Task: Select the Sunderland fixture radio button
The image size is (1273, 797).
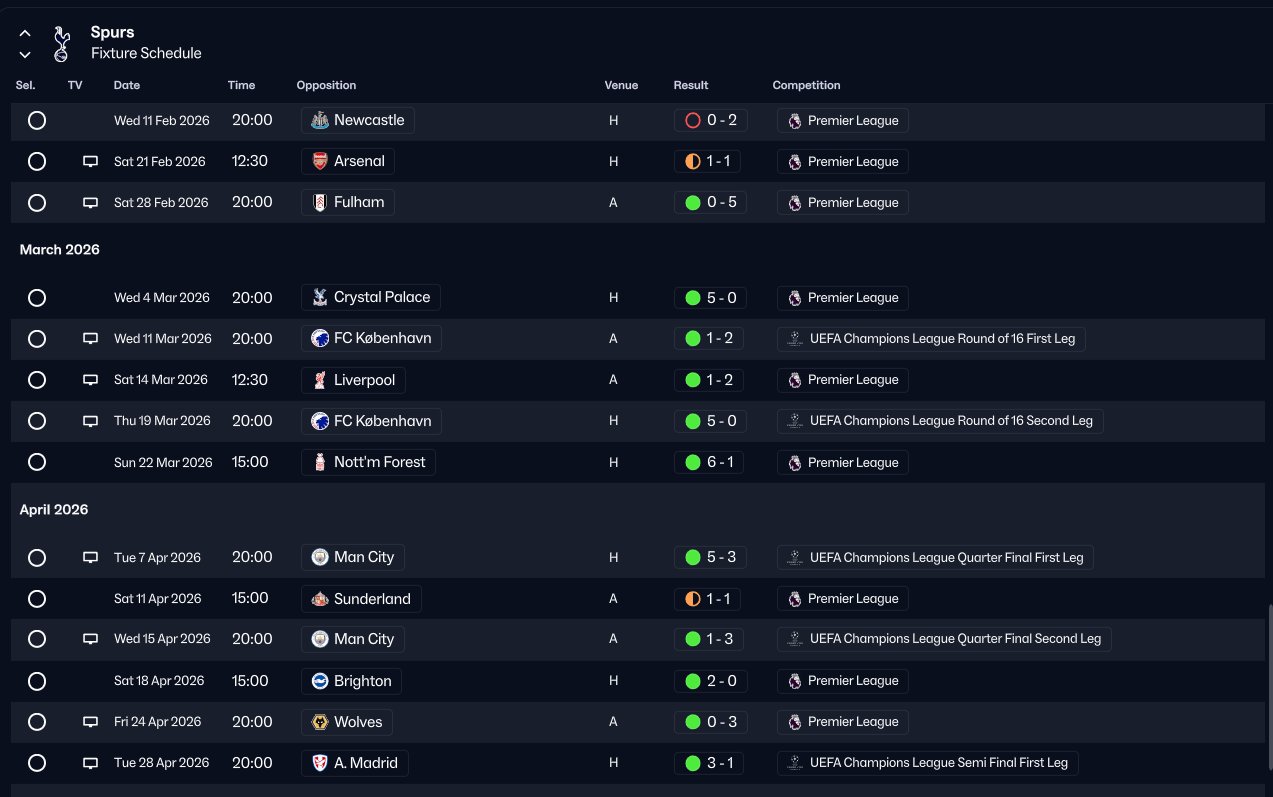Action: (x=37, y=599)
